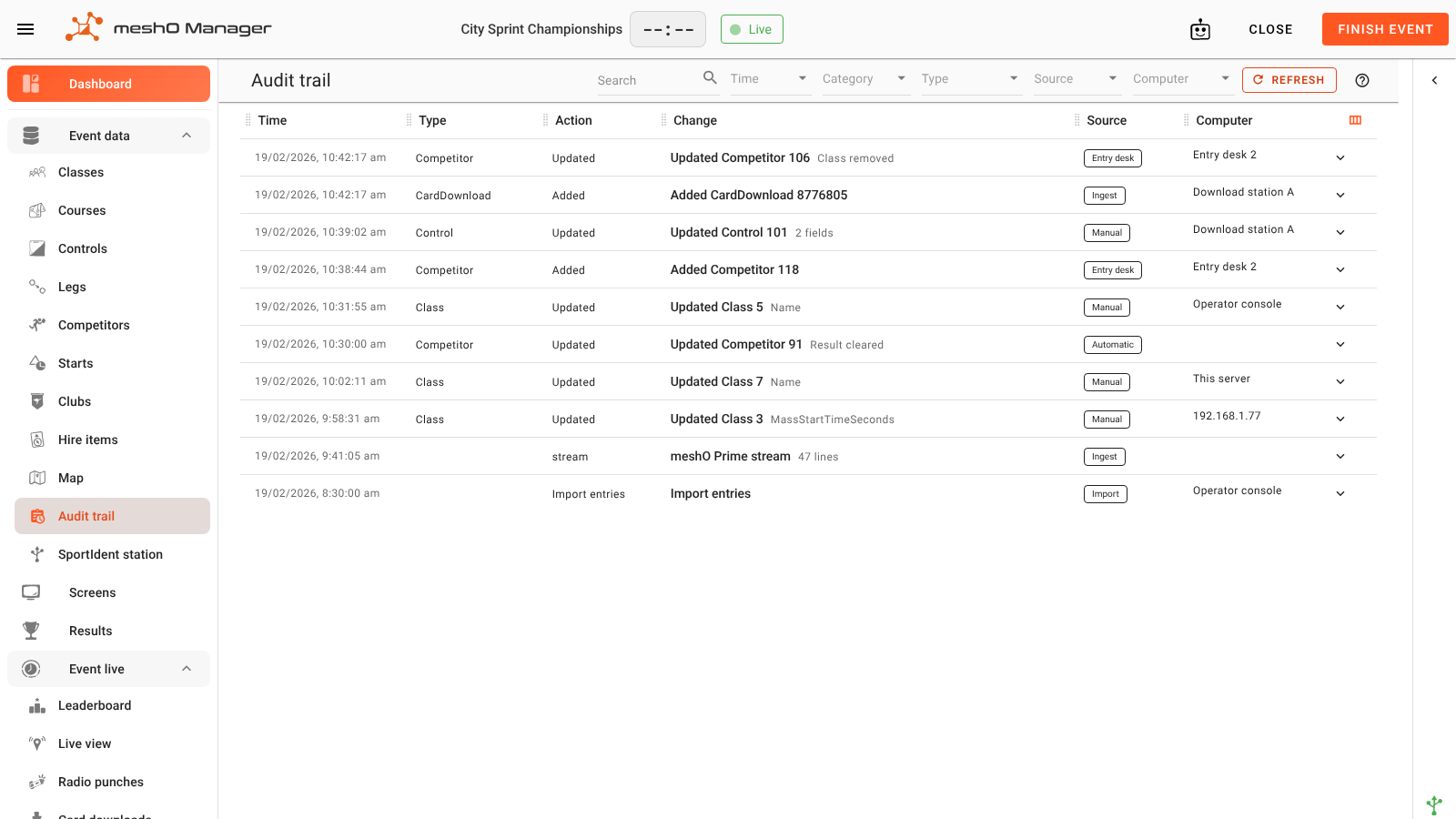Open the Starts page

point(112,363)
